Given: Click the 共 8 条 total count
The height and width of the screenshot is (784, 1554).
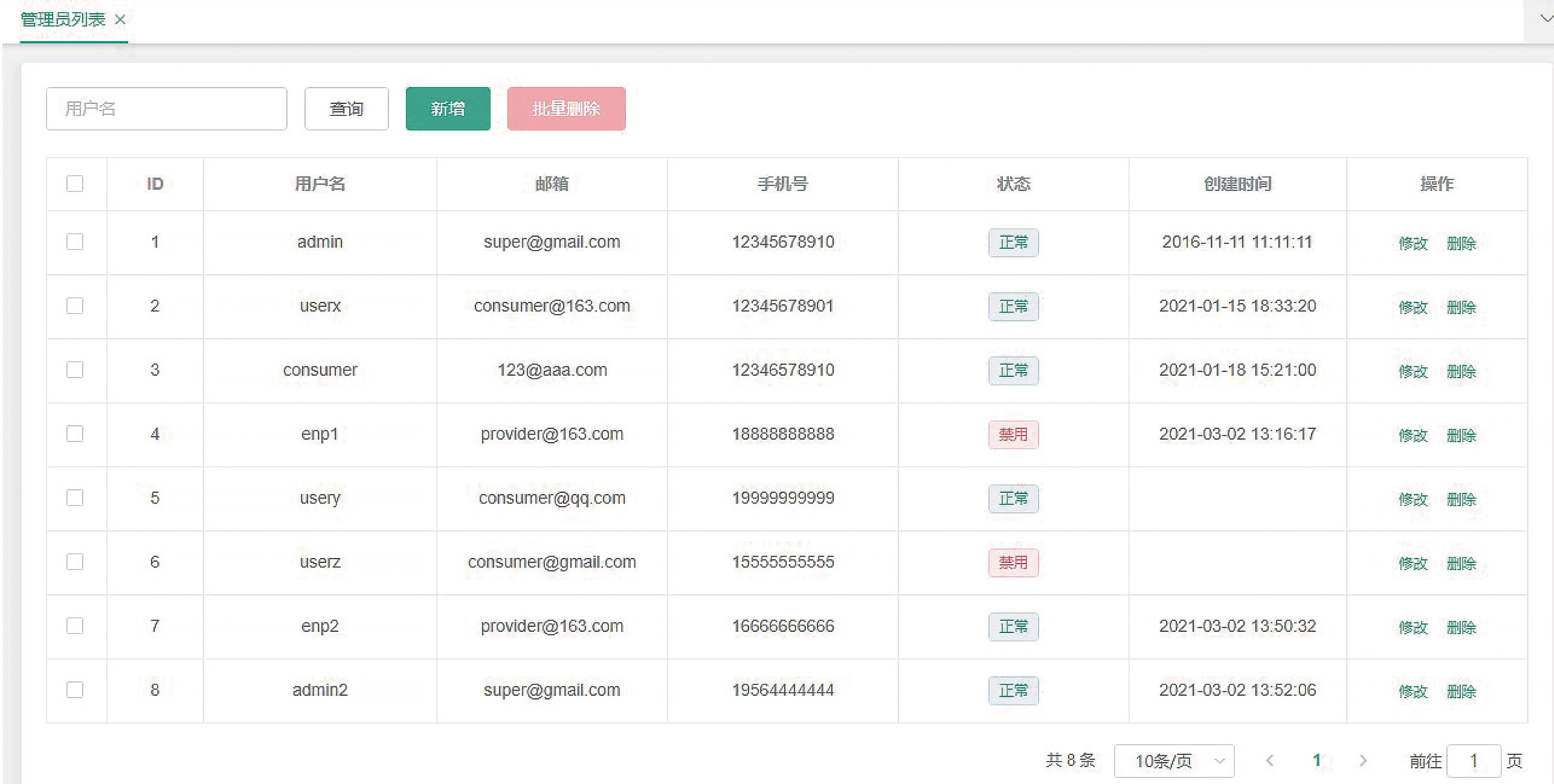Looking at the screenshot, I should (1070, 760).
